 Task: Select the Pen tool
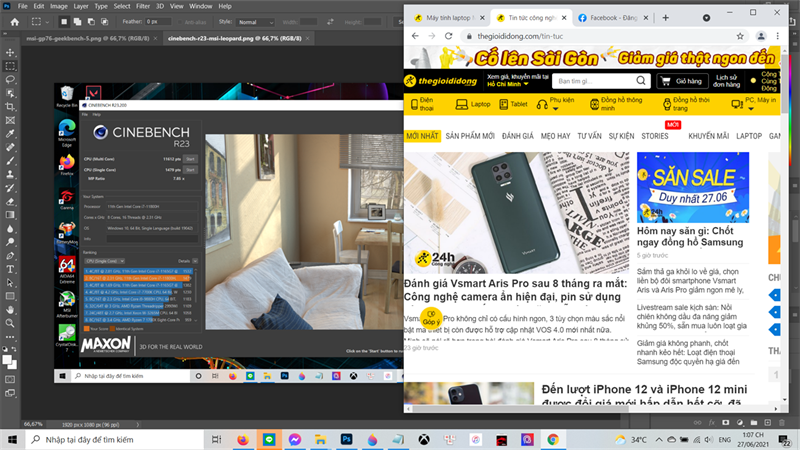(10, 256)
